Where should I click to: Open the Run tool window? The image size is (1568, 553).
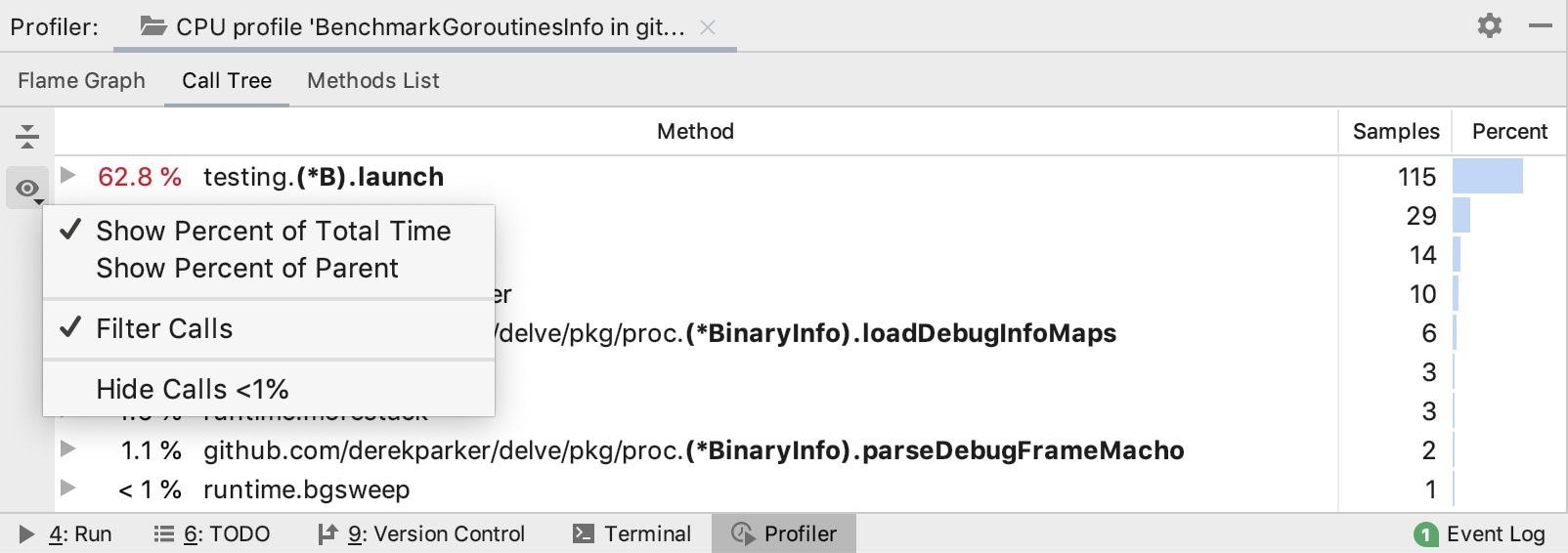(66, 533)
